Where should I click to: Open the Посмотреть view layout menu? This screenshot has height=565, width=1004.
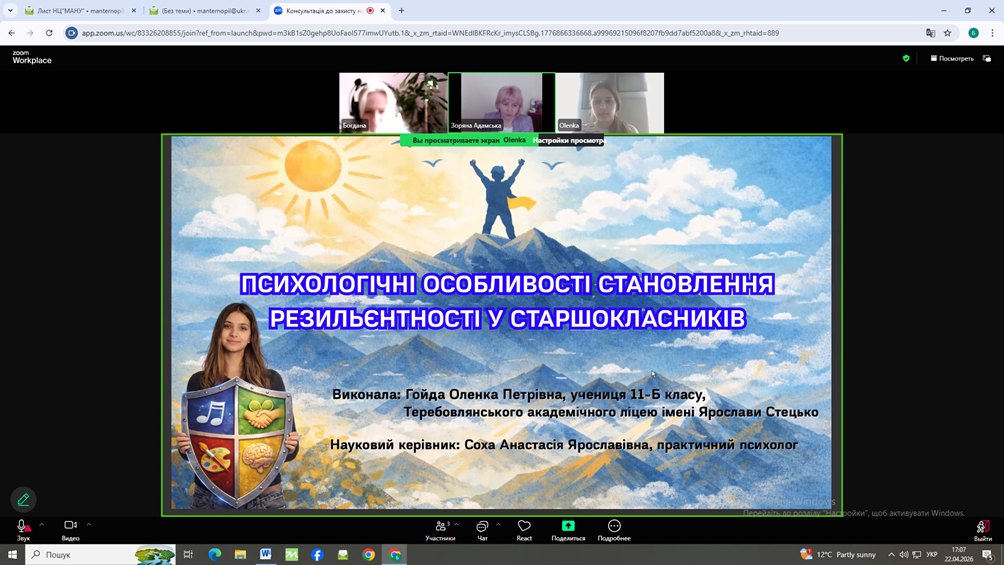click(952, 58)
